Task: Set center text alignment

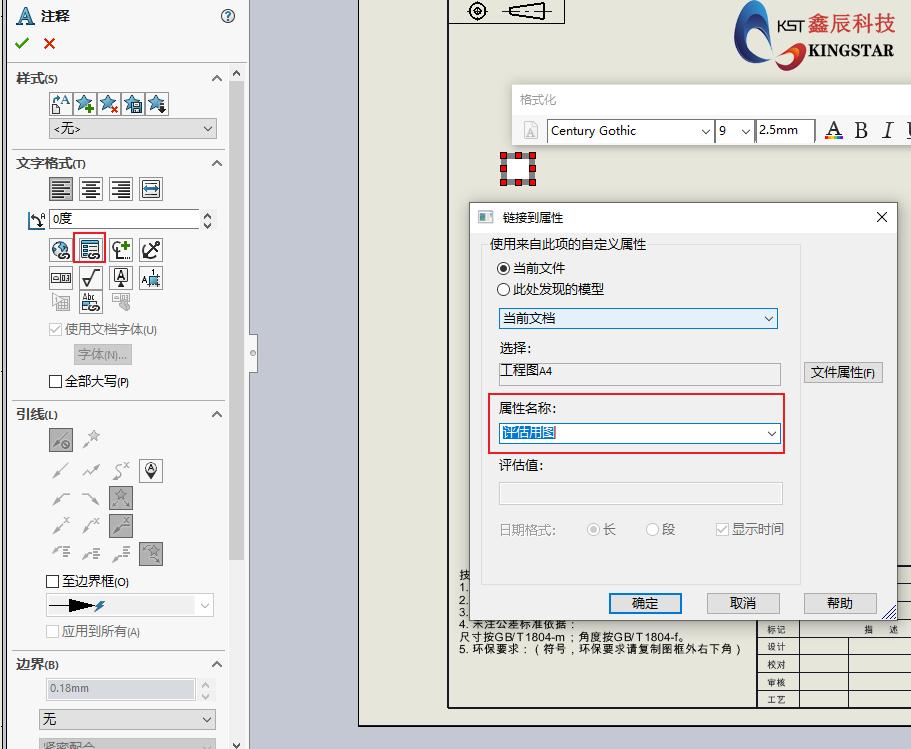Action: [91, 189]
